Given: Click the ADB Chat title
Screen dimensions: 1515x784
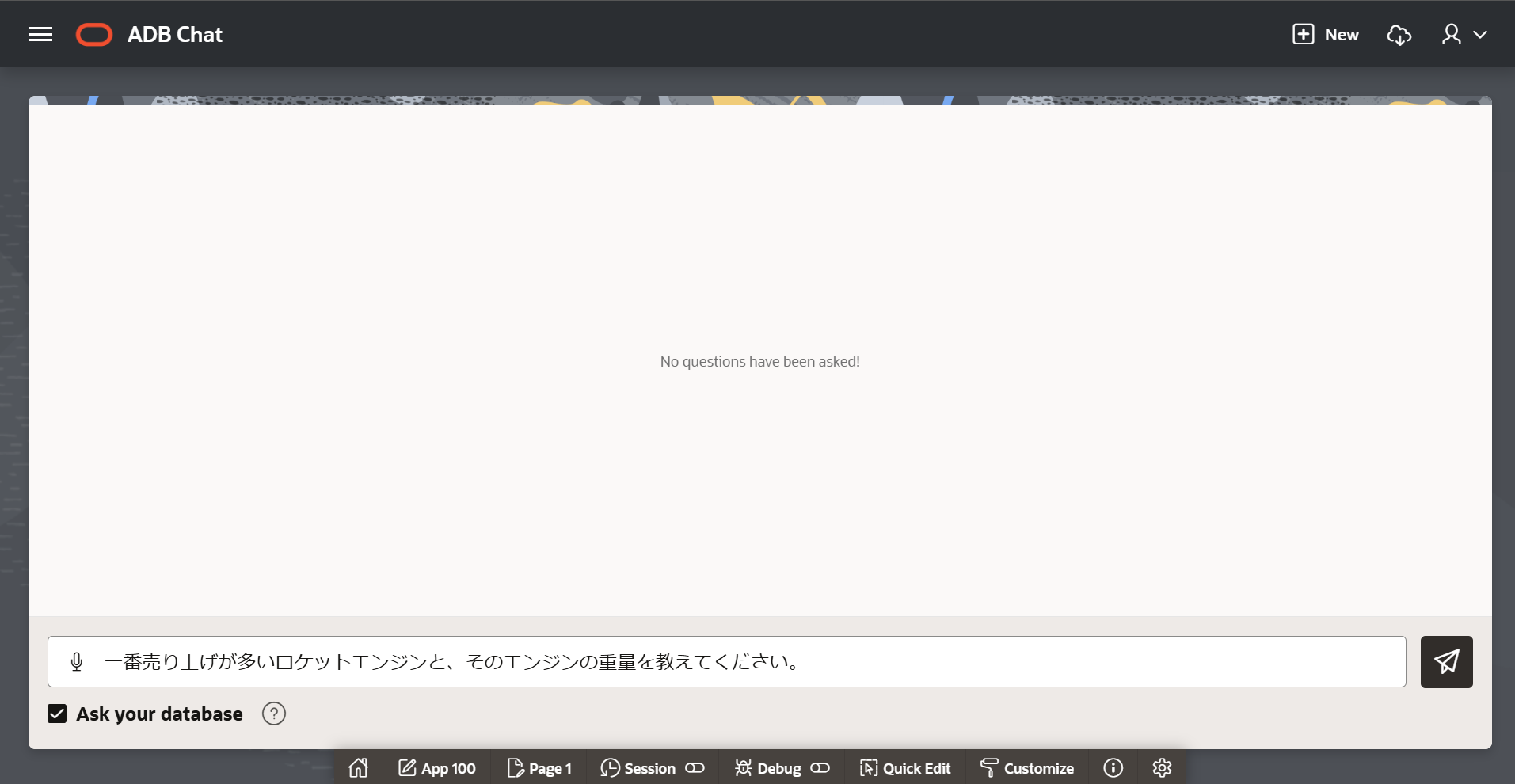Looking at the screenshot, I should pyautogui.click(x=175, y=35).
